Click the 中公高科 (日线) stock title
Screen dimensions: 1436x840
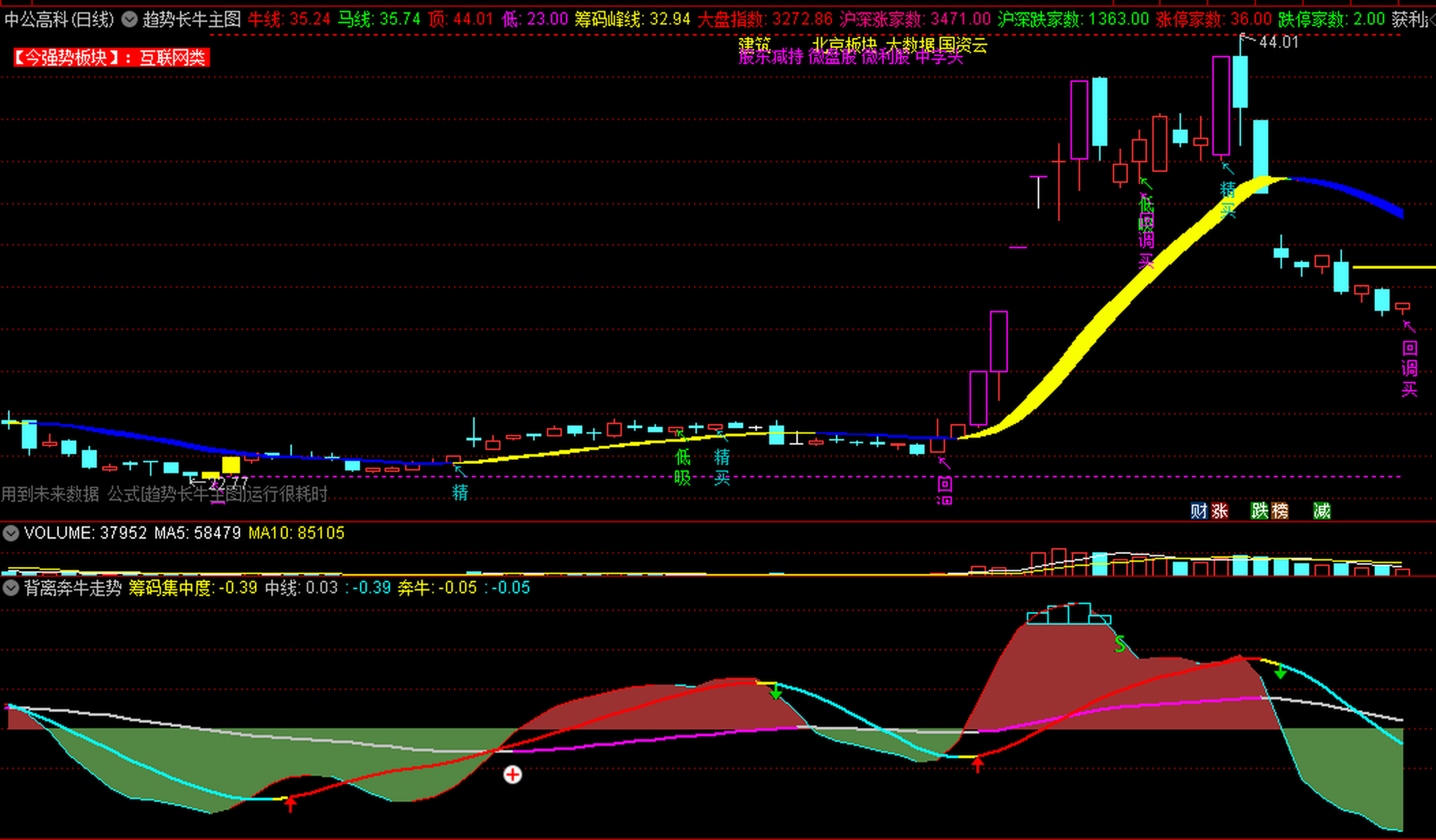[59, 20]
